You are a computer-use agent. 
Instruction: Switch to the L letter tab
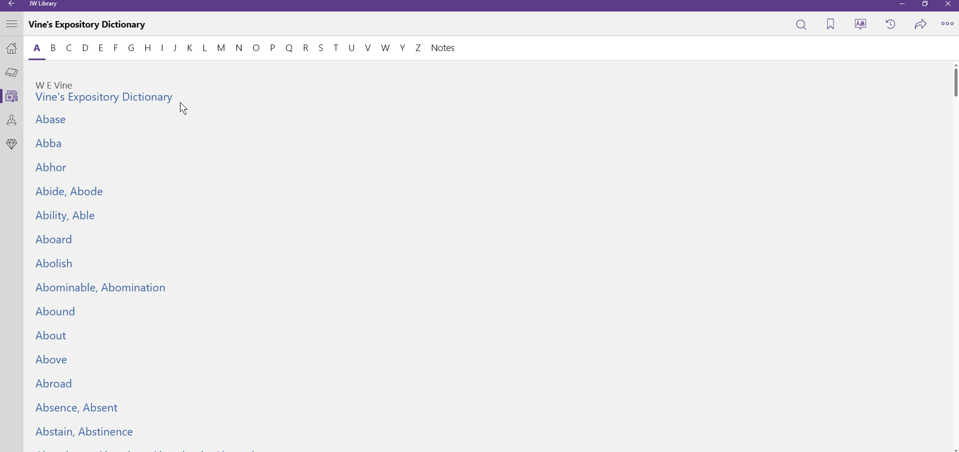[x=204, y=48]
